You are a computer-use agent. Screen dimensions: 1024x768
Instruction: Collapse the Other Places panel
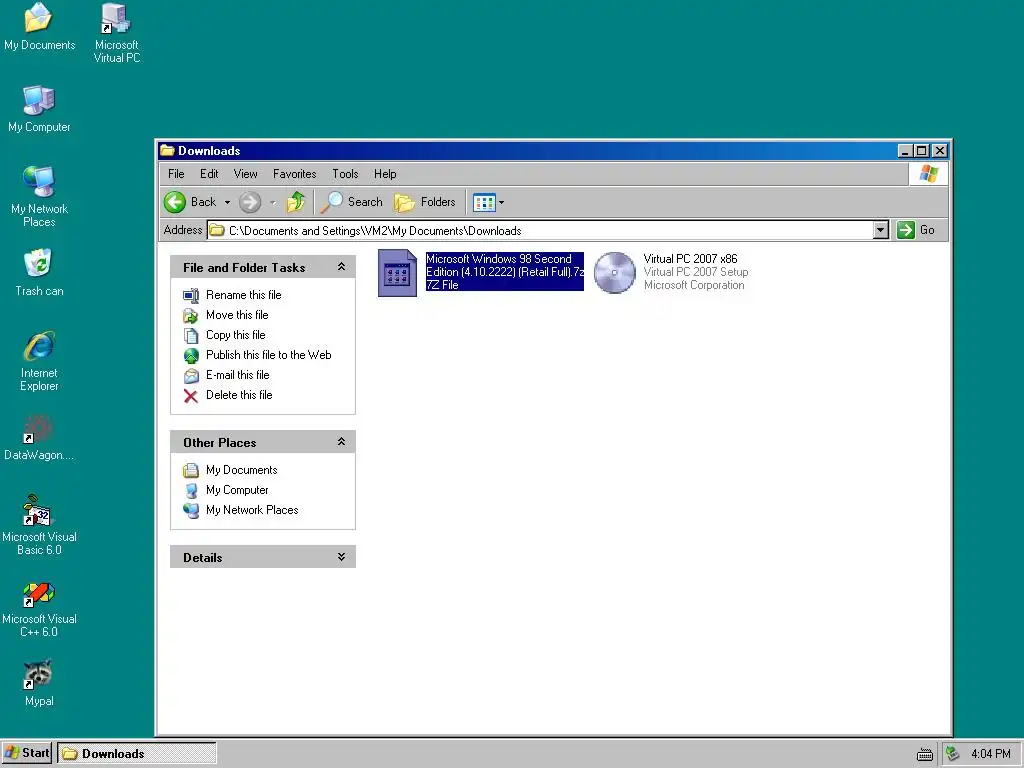point(341,442)
